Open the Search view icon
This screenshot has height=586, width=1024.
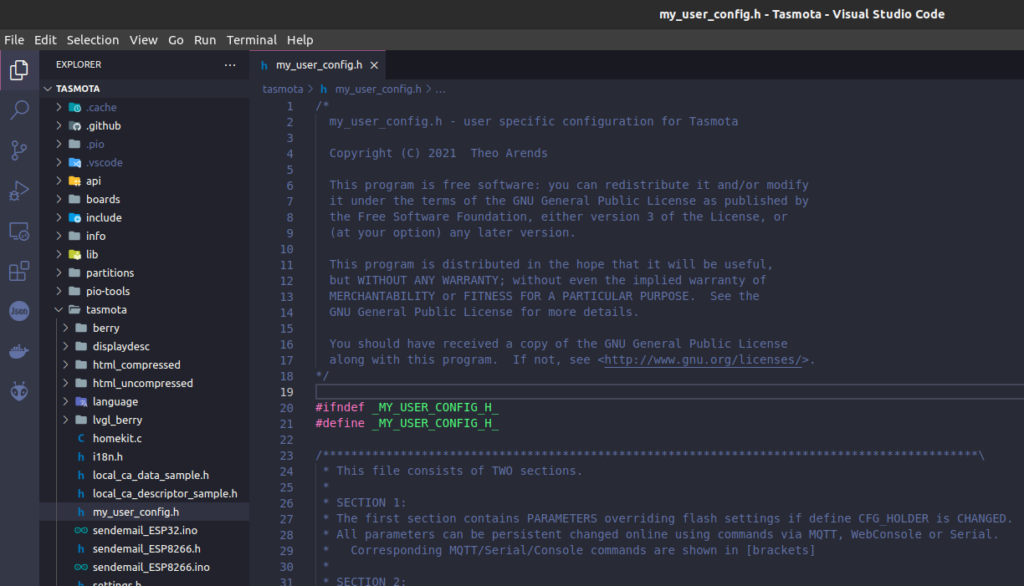click(x=19, y=110)
